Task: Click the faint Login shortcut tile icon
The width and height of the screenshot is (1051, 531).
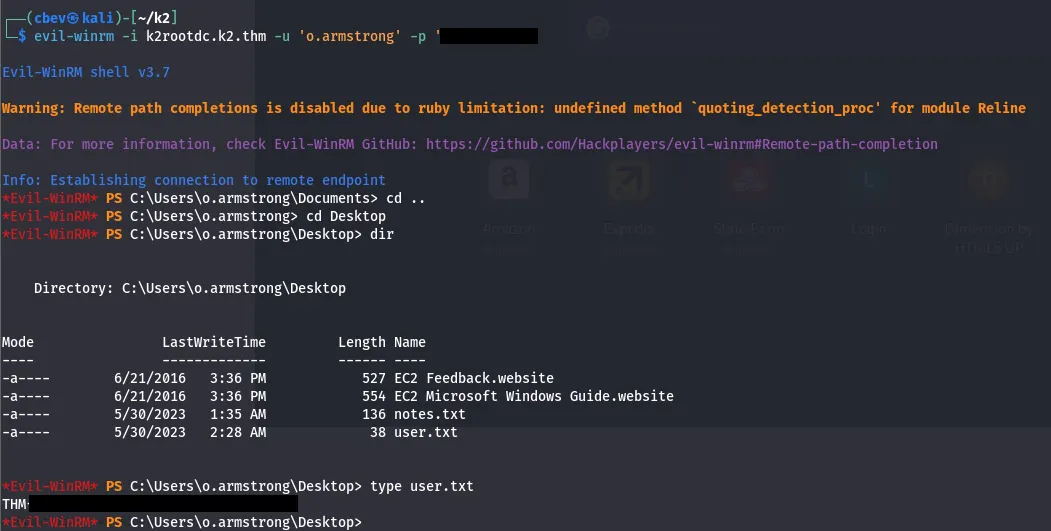Action: tap(868, 181)
